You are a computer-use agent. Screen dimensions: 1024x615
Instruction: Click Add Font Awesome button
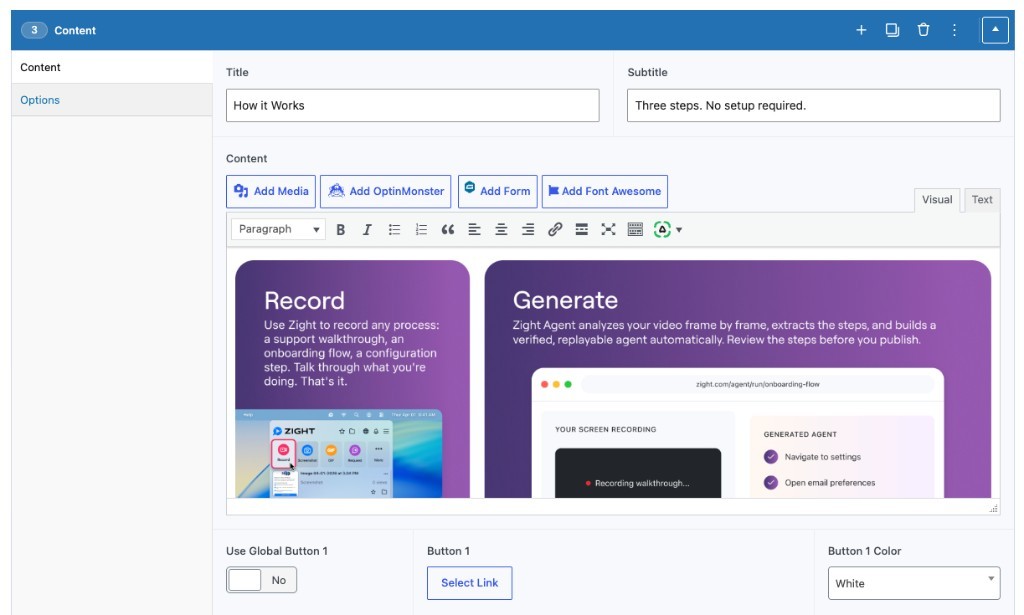[605, 191]
